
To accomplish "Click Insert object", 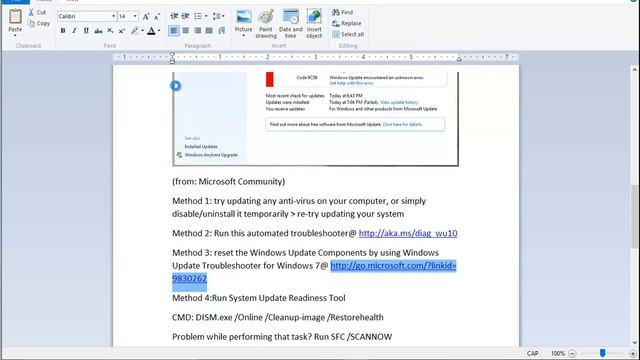I will point(314,24).
